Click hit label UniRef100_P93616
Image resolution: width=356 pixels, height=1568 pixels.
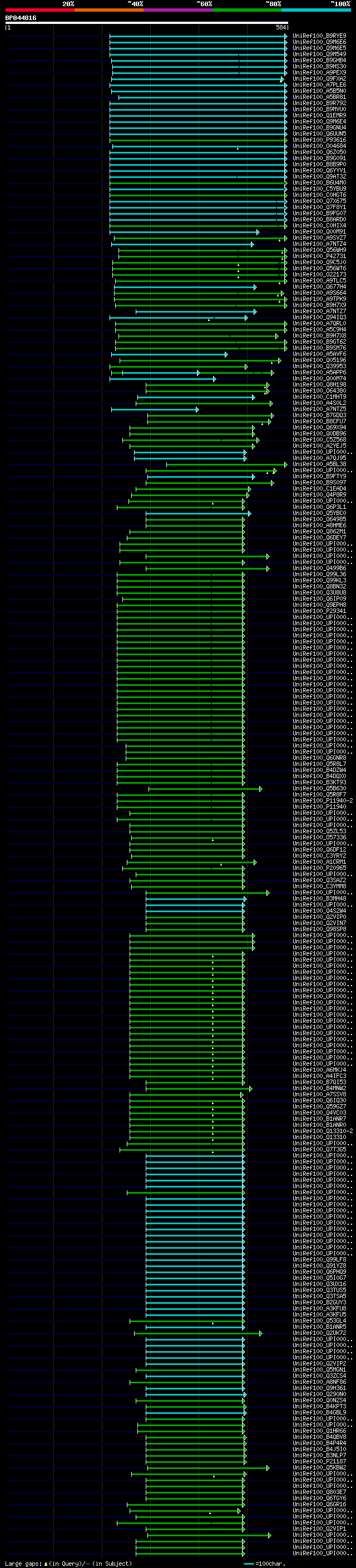319,140
